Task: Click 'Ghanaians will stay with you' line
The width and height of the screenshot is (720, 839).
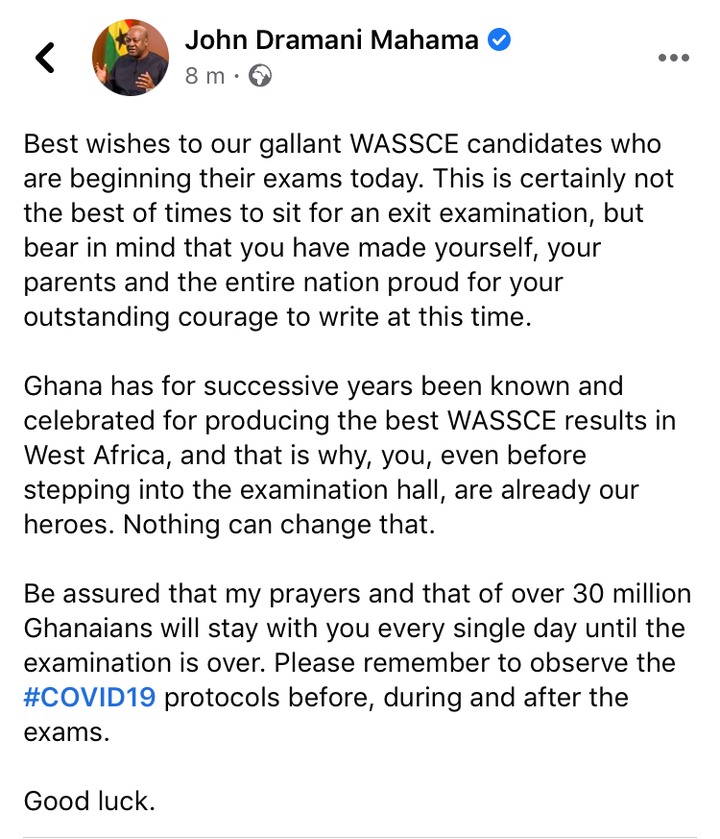Action: 354,628
